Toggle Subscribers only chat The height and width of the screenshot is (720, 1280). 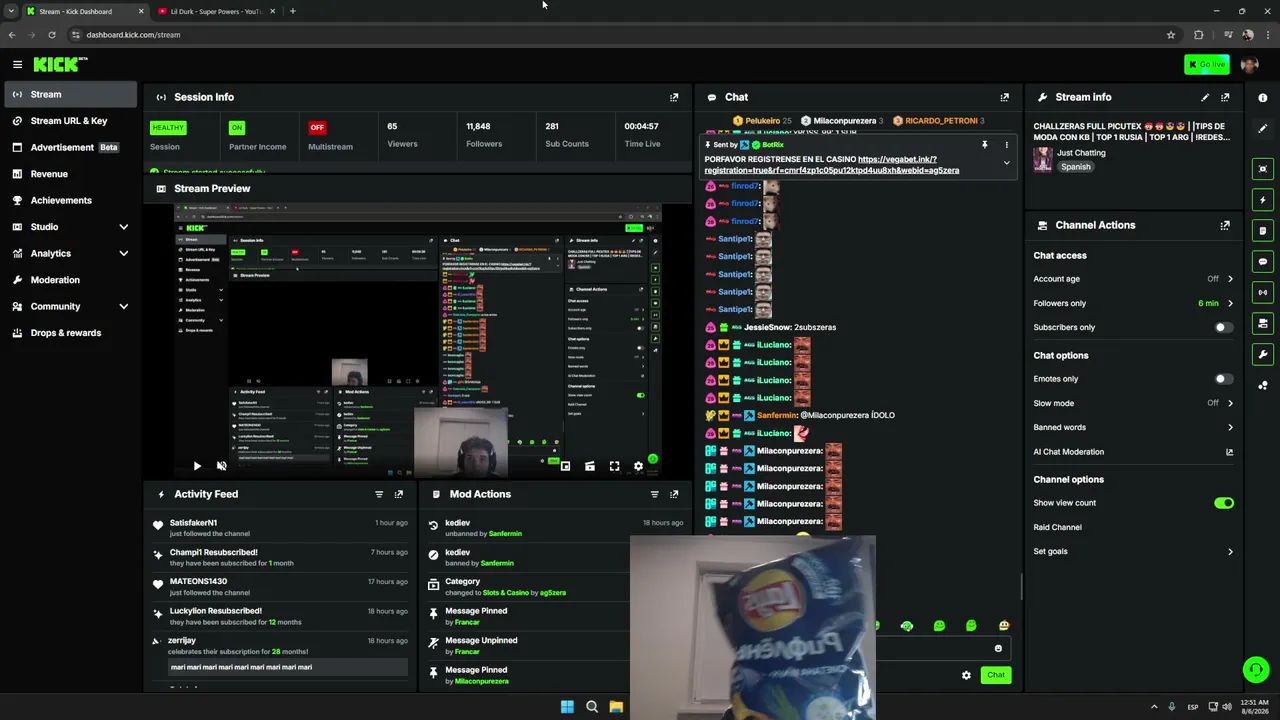coord(1223,327)
